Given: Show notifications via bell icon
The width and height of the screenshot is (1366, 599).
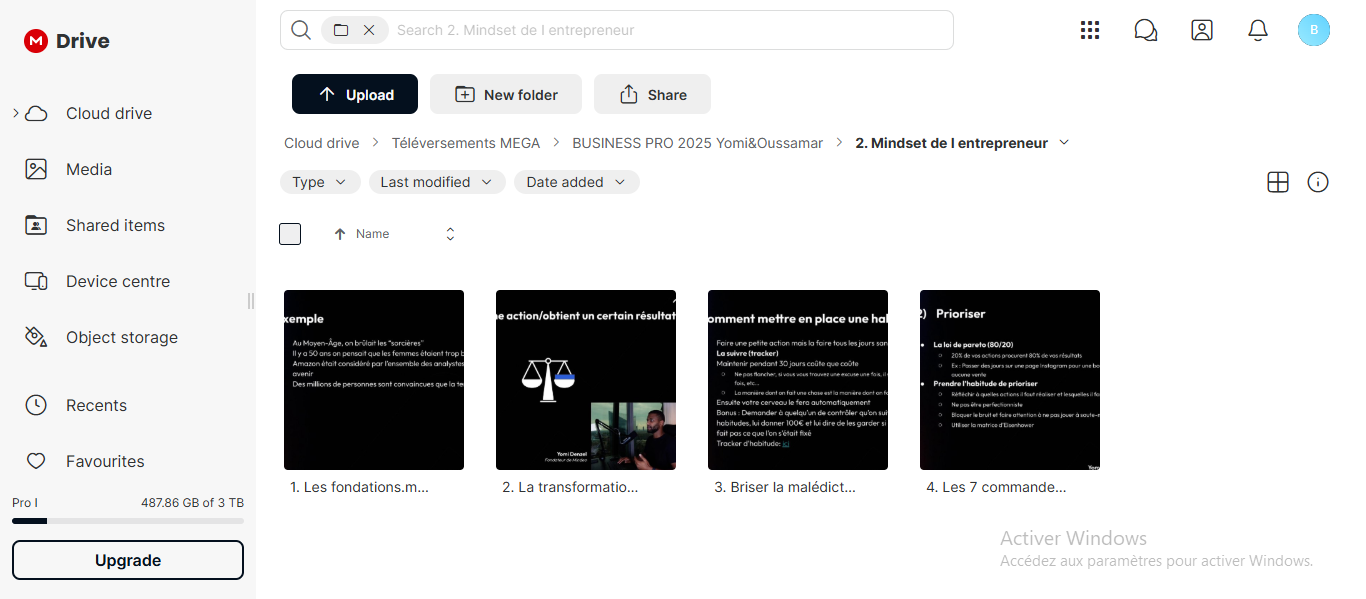Looking at the screenshot, I should (x=1258, y=30).
